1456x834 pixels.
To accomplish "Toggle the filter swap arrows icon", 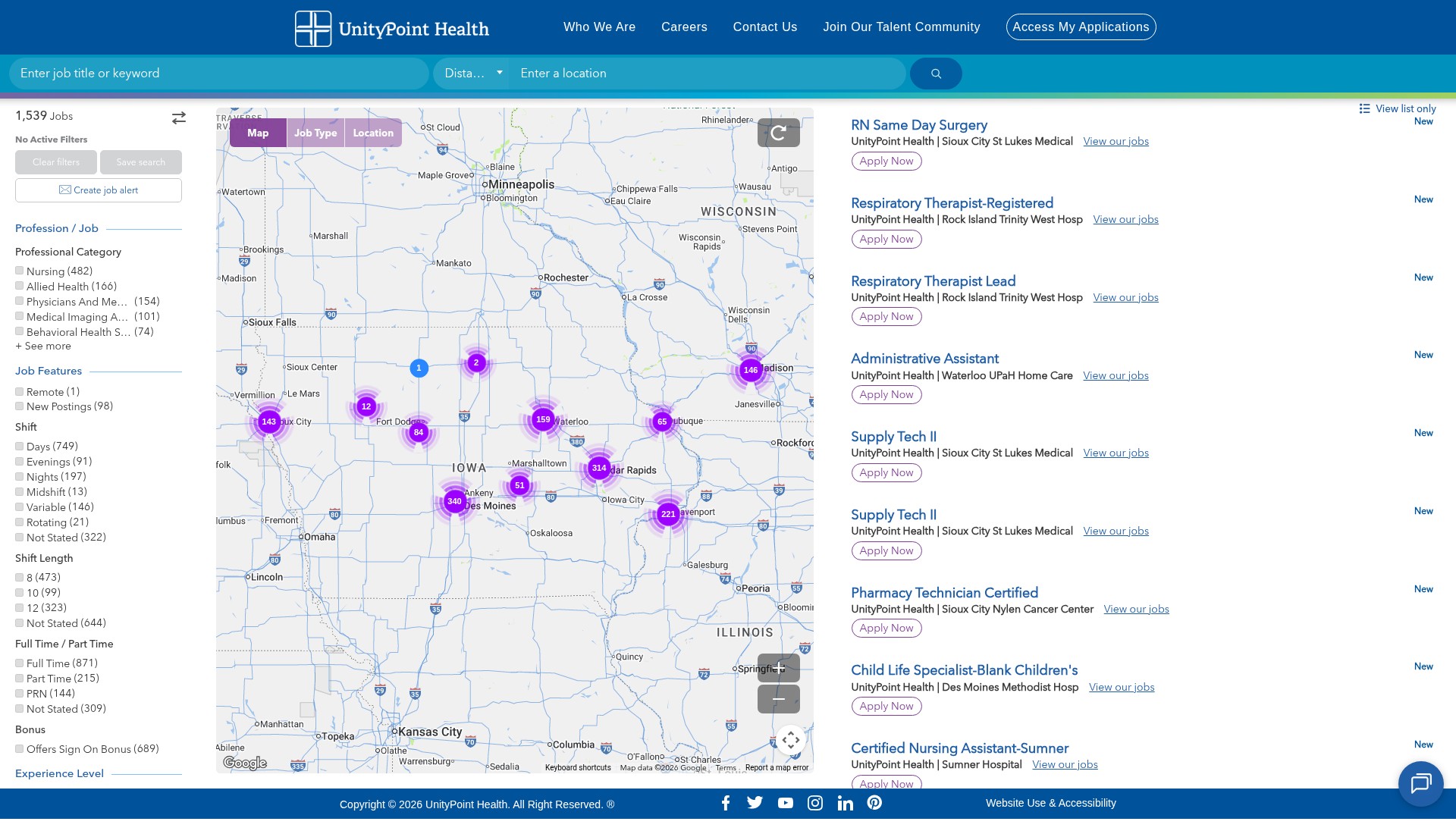I will pyautogui.click(x=178, y=118).
